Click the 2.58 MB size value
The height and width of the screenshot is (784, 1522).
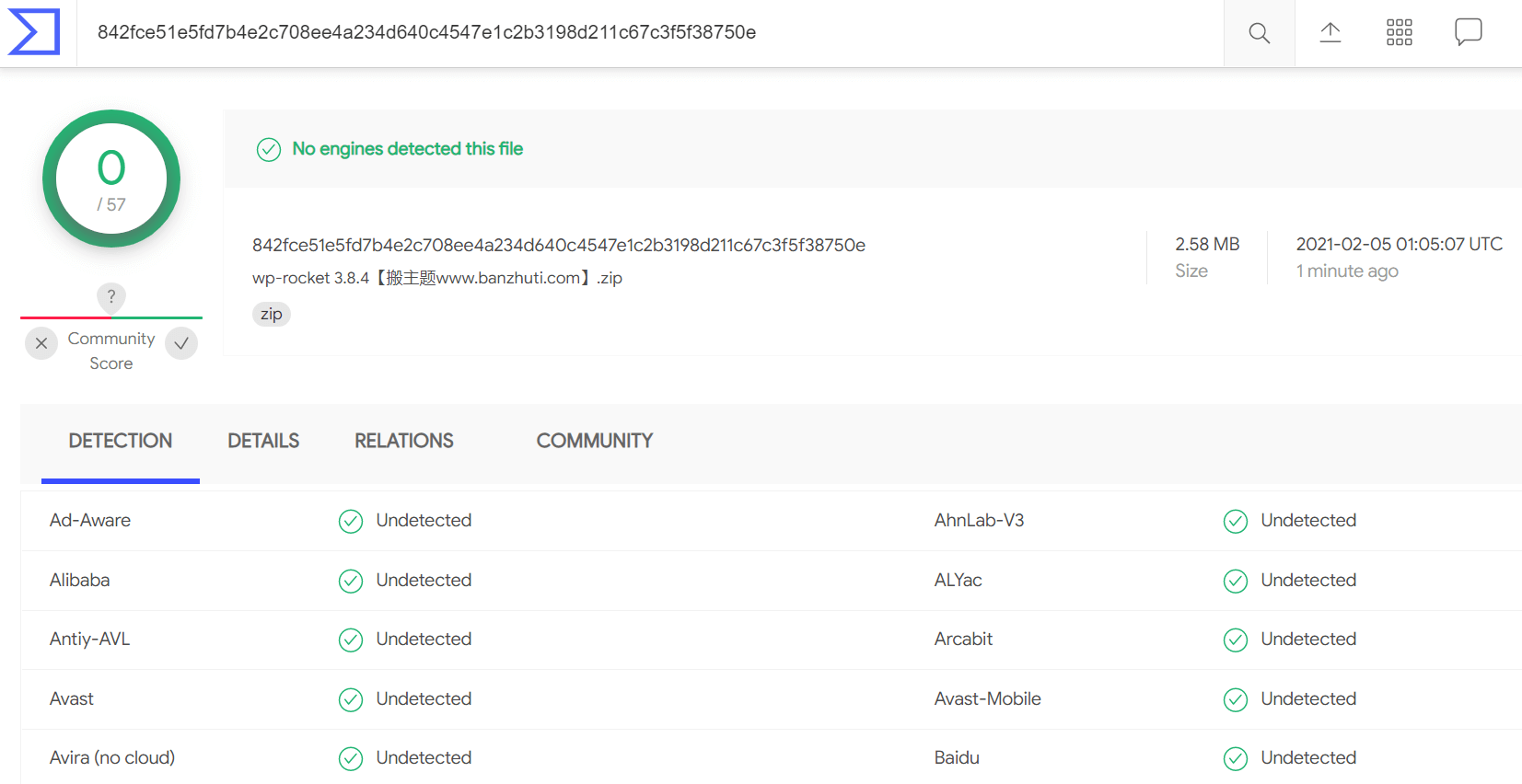(x=1207, y=244)
